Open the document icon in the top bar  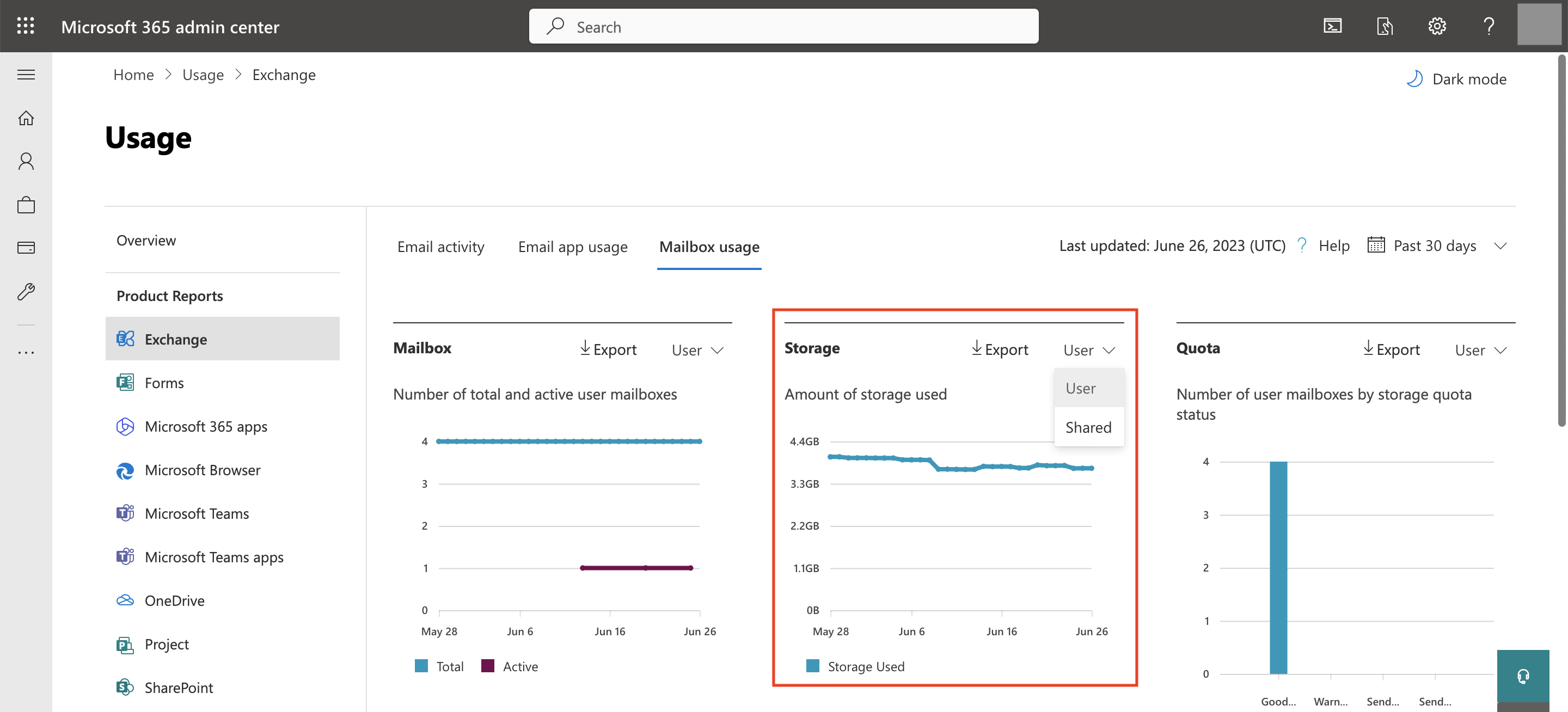click(1385, 26)
